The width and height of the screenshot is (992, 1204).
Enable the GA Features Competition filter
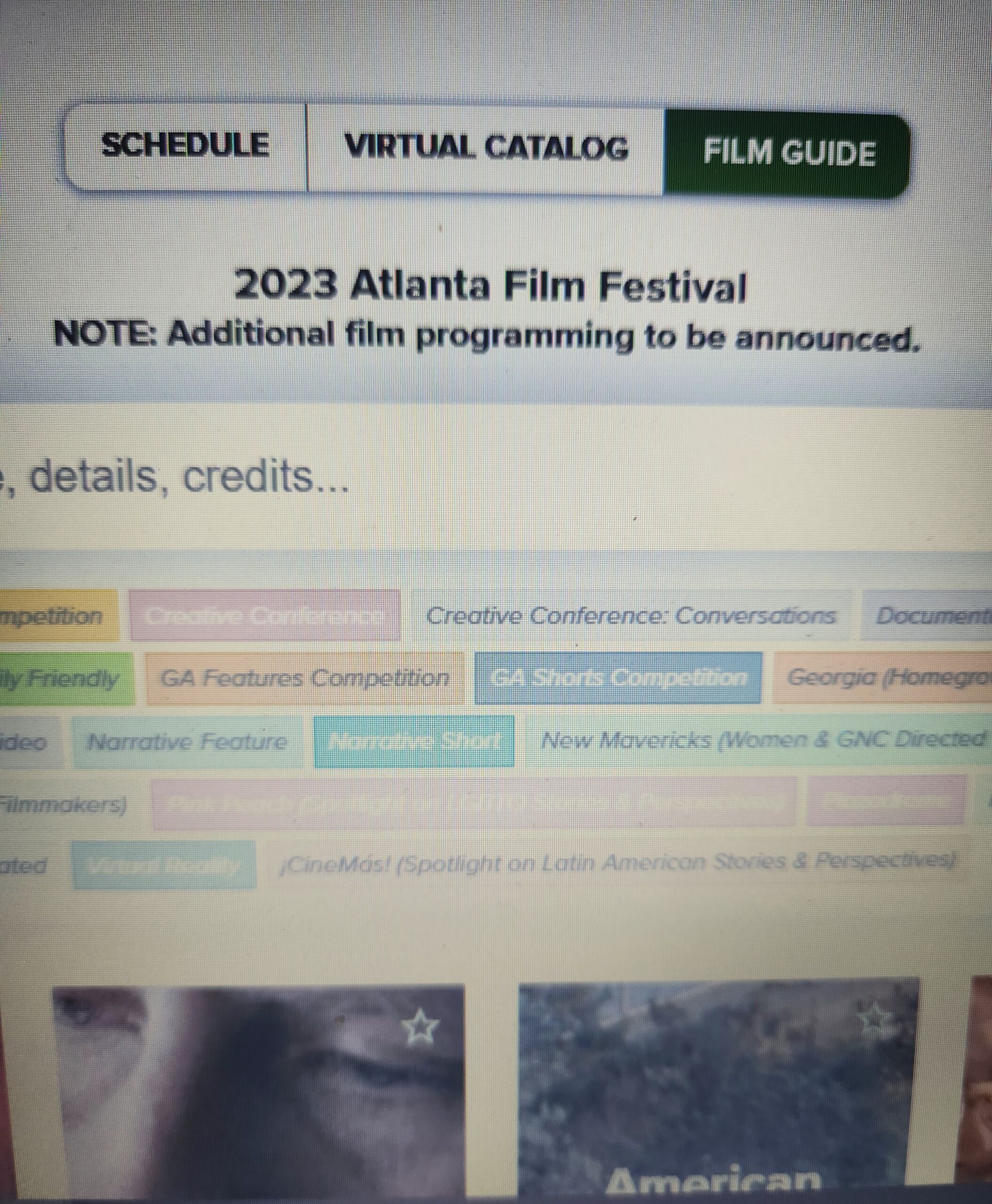coord(305,678)
